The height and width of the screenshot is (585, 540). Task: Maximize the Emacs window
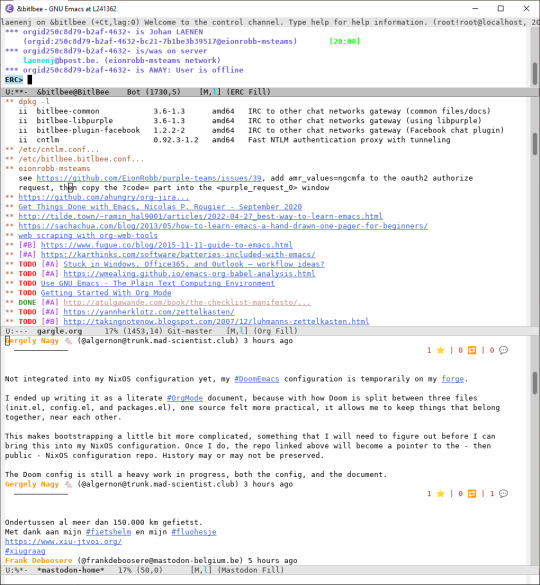[501, 8]
